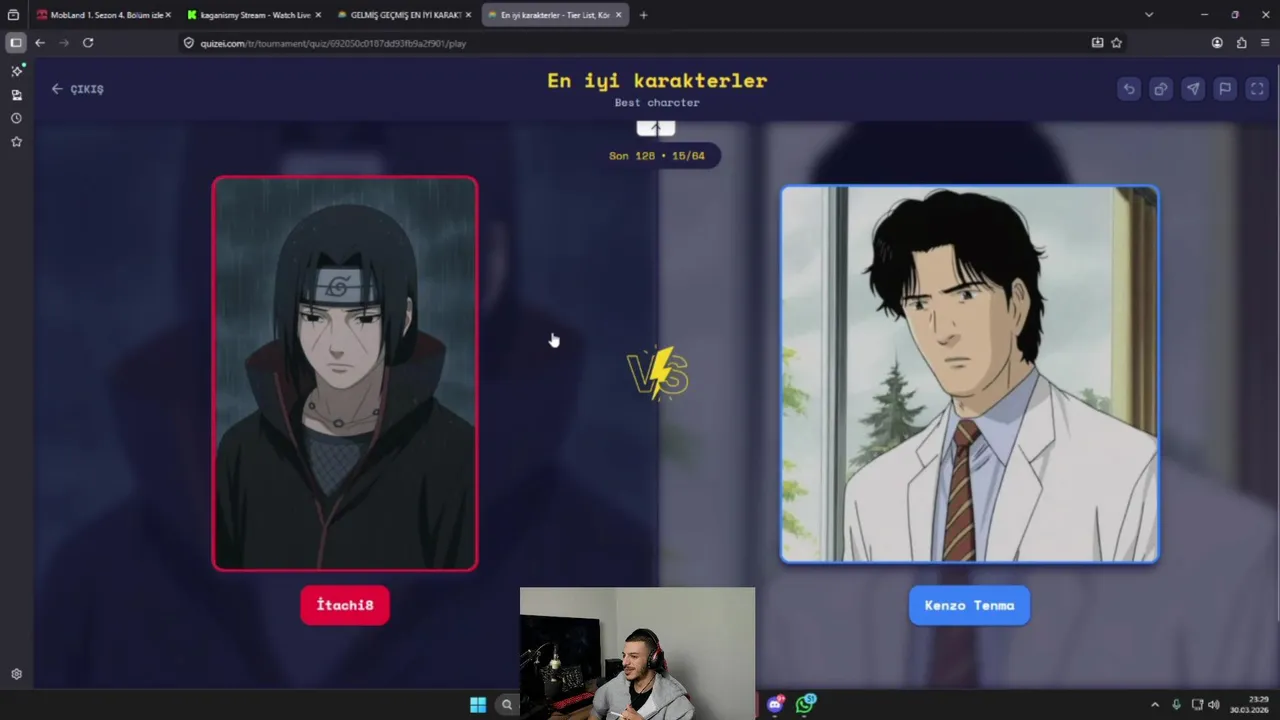
Task: Vote with the blue Kenzo Tenma button
Action: [x=969, y=605]
